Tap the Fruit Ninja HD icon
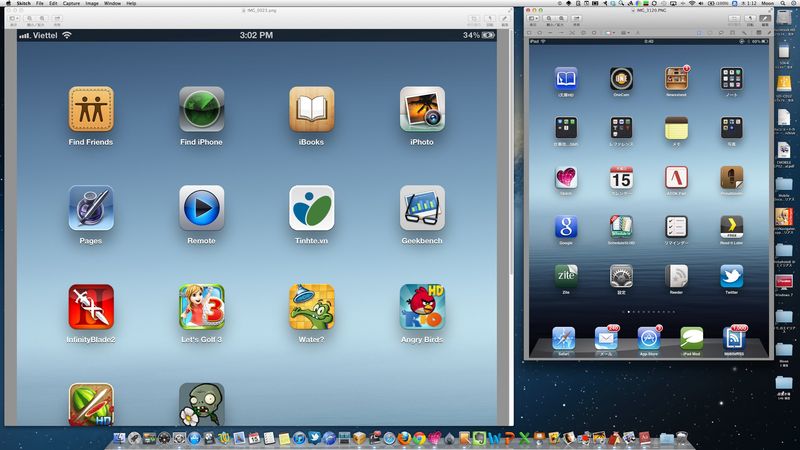 click(91, 404)
